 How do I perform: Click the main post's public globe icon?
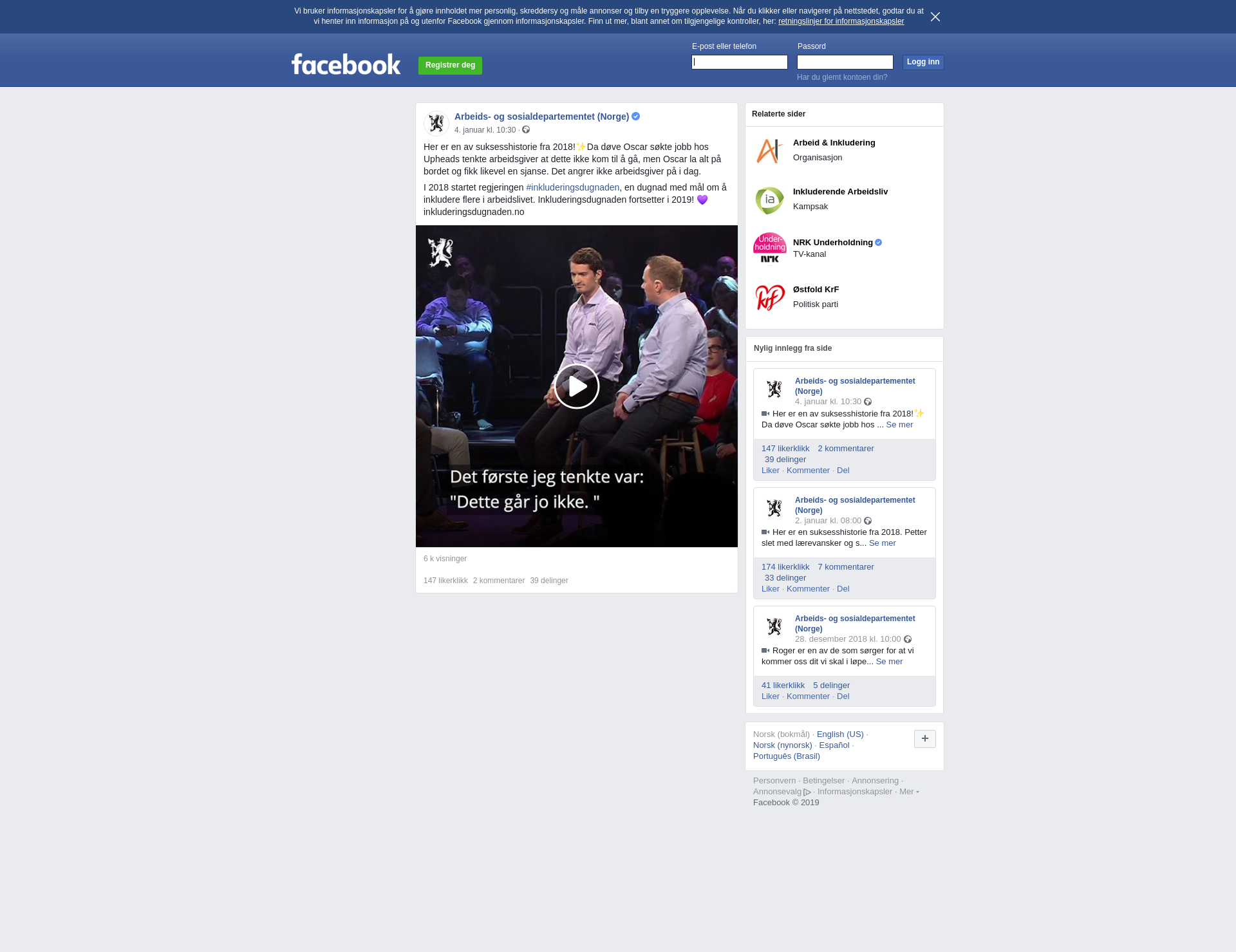coord(526,130)
